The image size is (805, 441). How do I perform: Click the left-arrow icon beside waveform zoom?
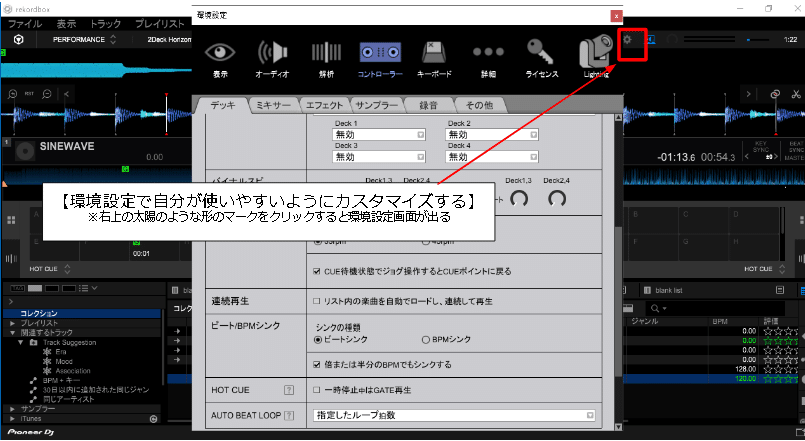click(67, 94)
